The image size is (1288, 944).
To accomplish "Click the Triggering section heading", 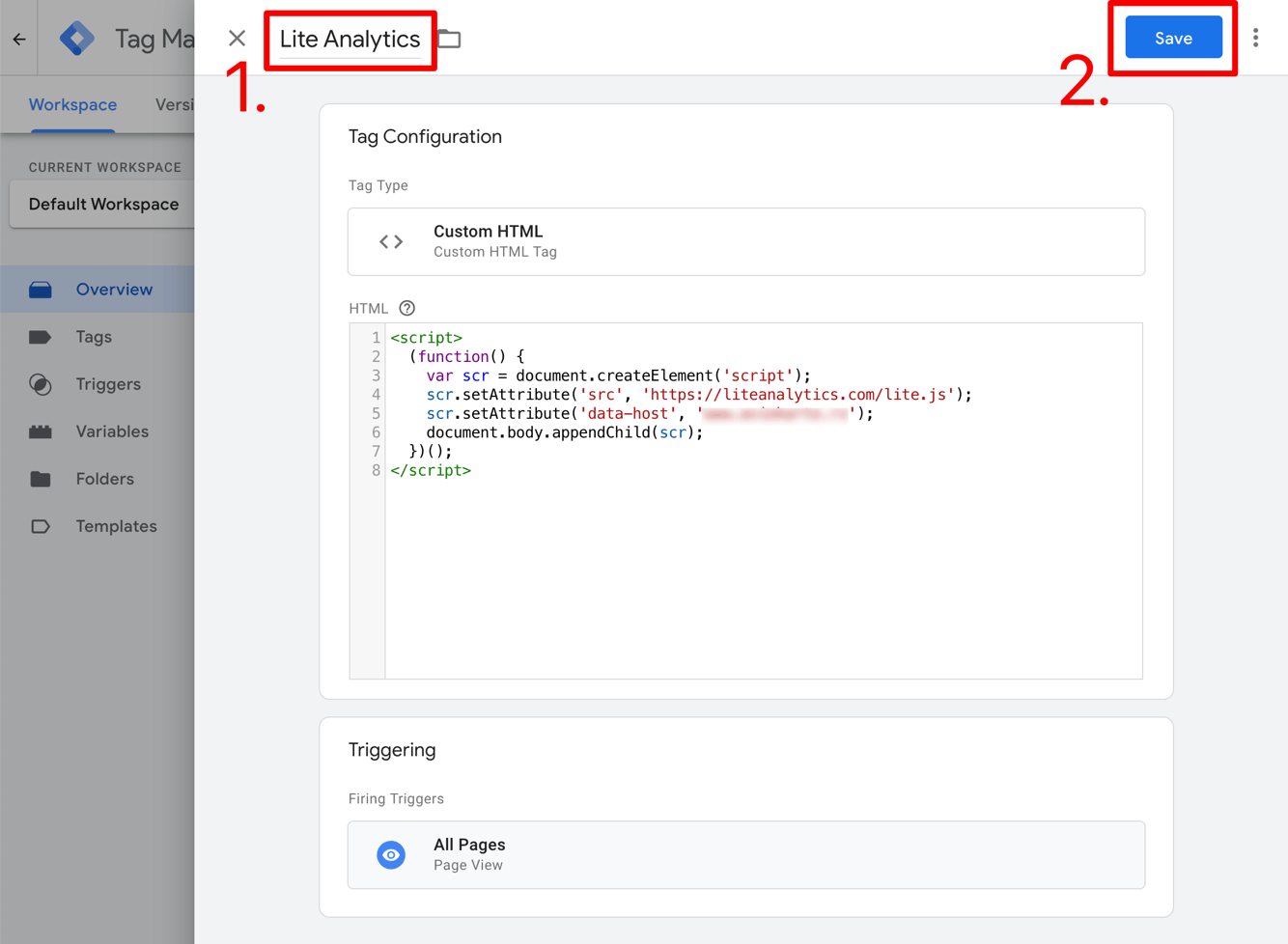I will tap(392, 750).
